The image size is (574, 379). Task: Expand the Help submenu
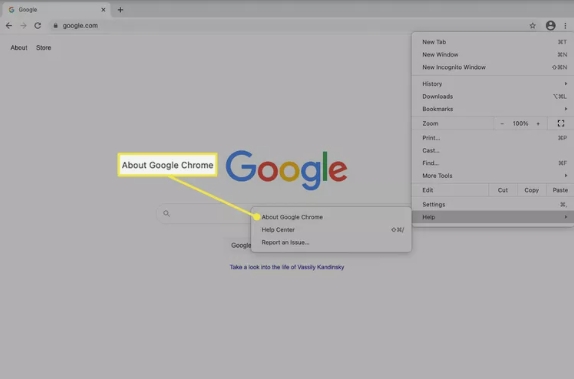[493, 217]
